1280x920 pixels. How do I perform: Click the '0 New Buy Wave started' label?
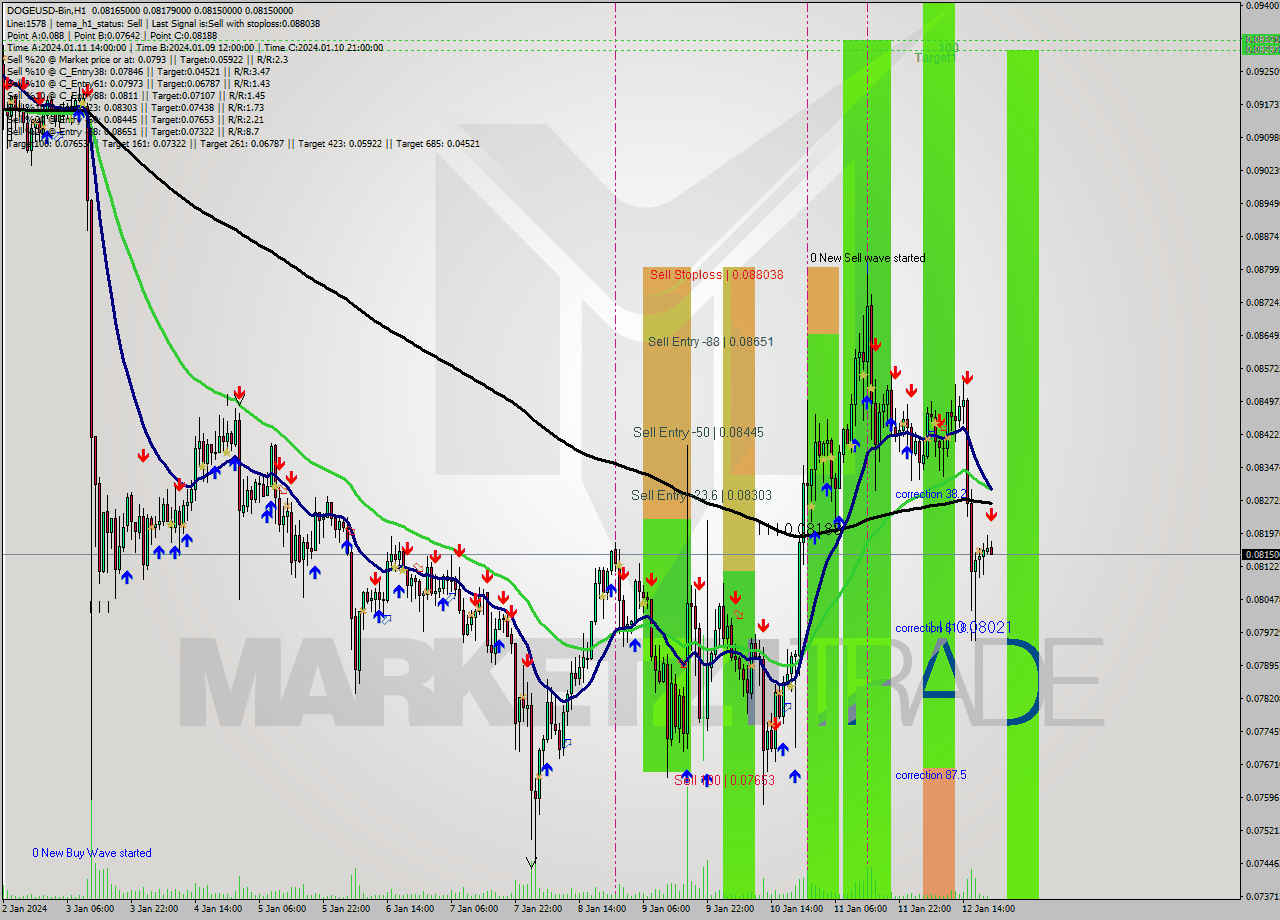92,853
